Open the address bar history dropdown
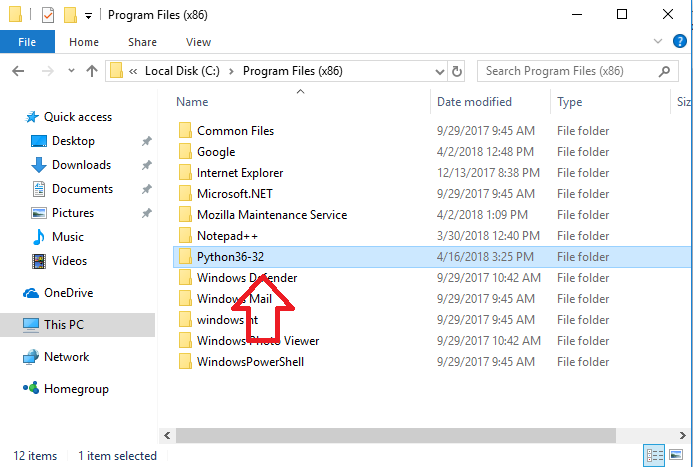 438,71
